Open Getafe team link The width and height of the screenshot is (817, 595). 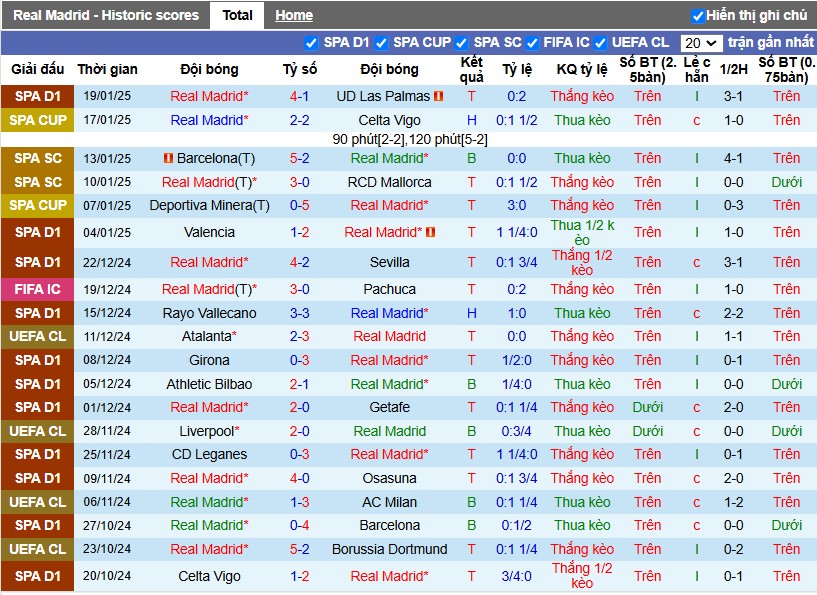click(x=389, y=407)
